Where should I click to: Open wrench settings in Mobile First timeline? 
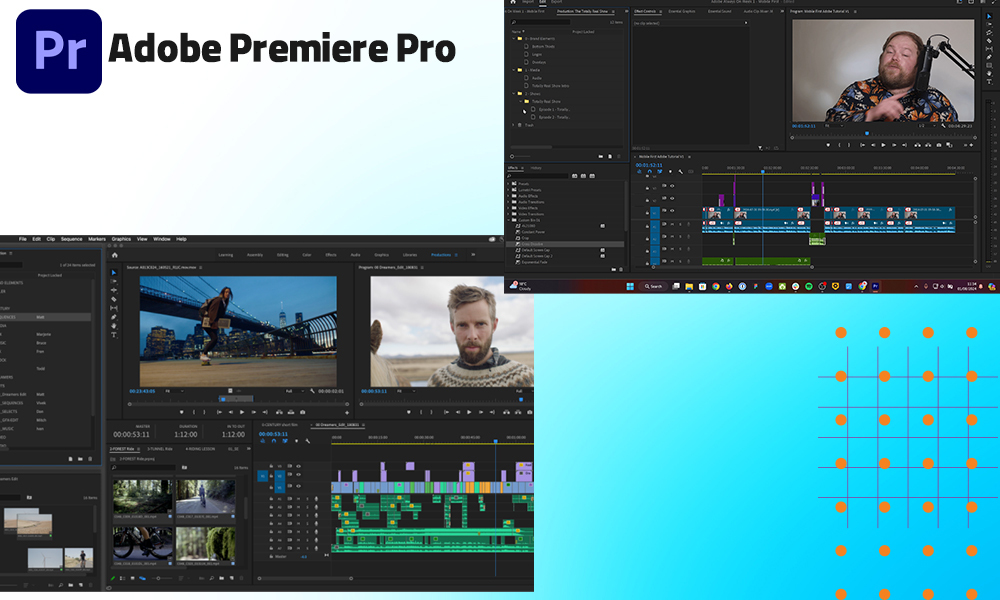click(x=680, y=172)
